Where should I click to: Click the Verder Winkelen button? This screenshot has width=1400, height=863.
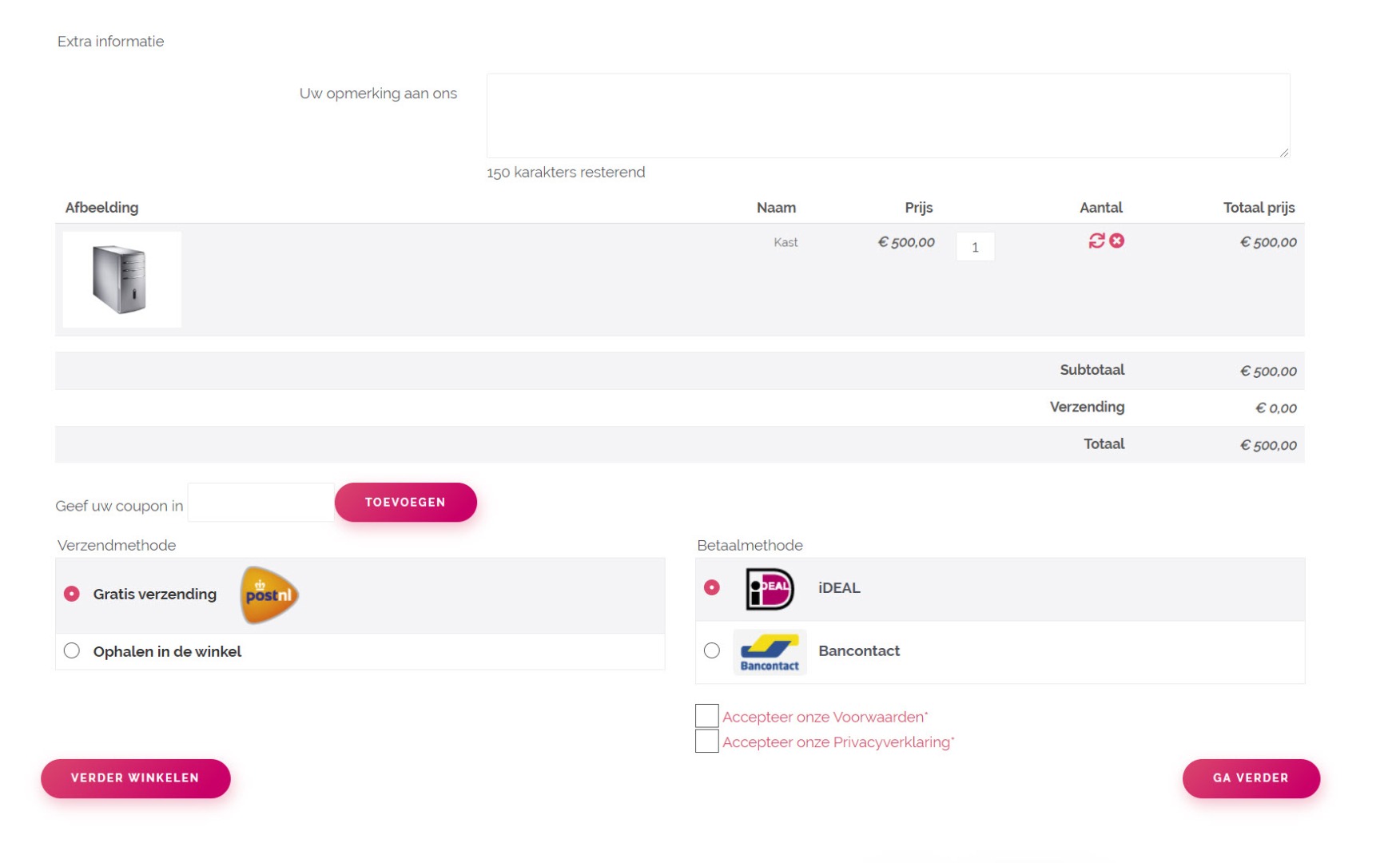point(136,778)
